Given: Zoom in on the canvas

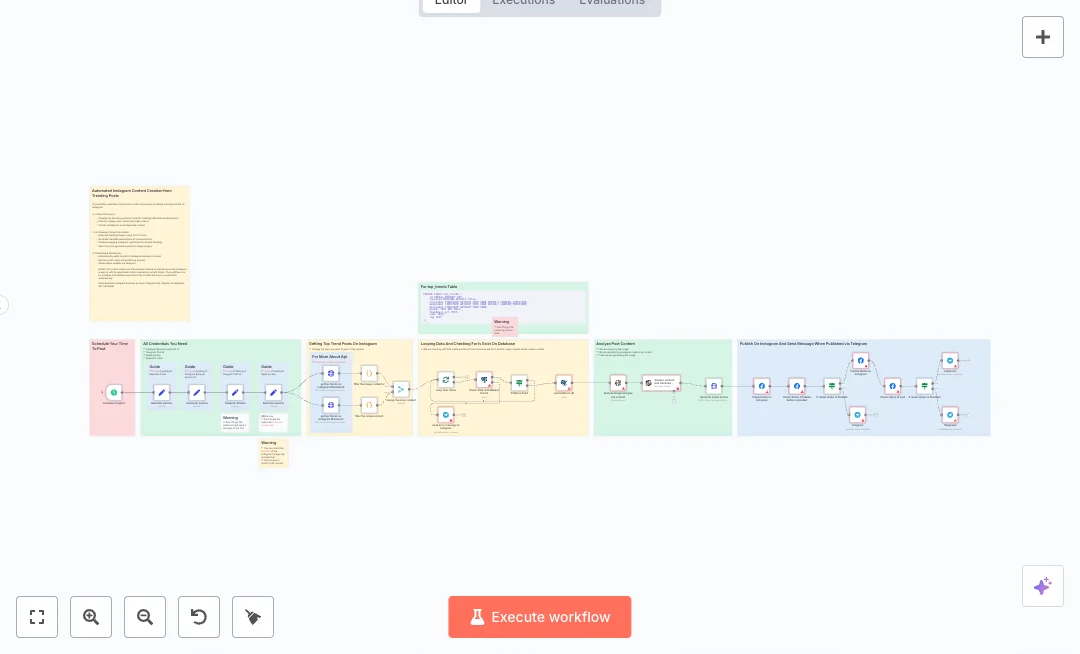Looking at the screenshot, I should pos(91,617).
